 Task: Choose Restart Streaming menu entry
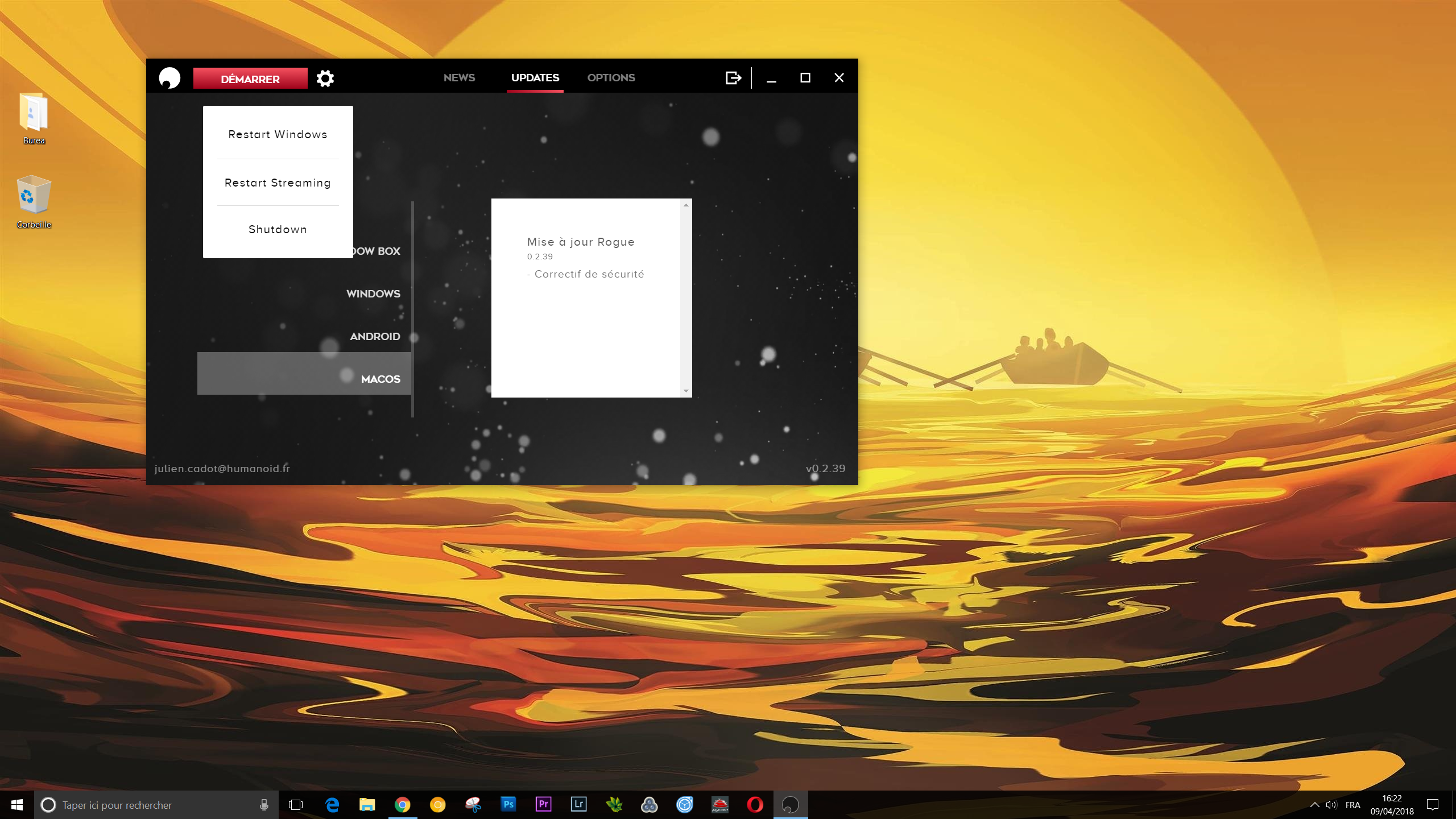pos(278,183)
